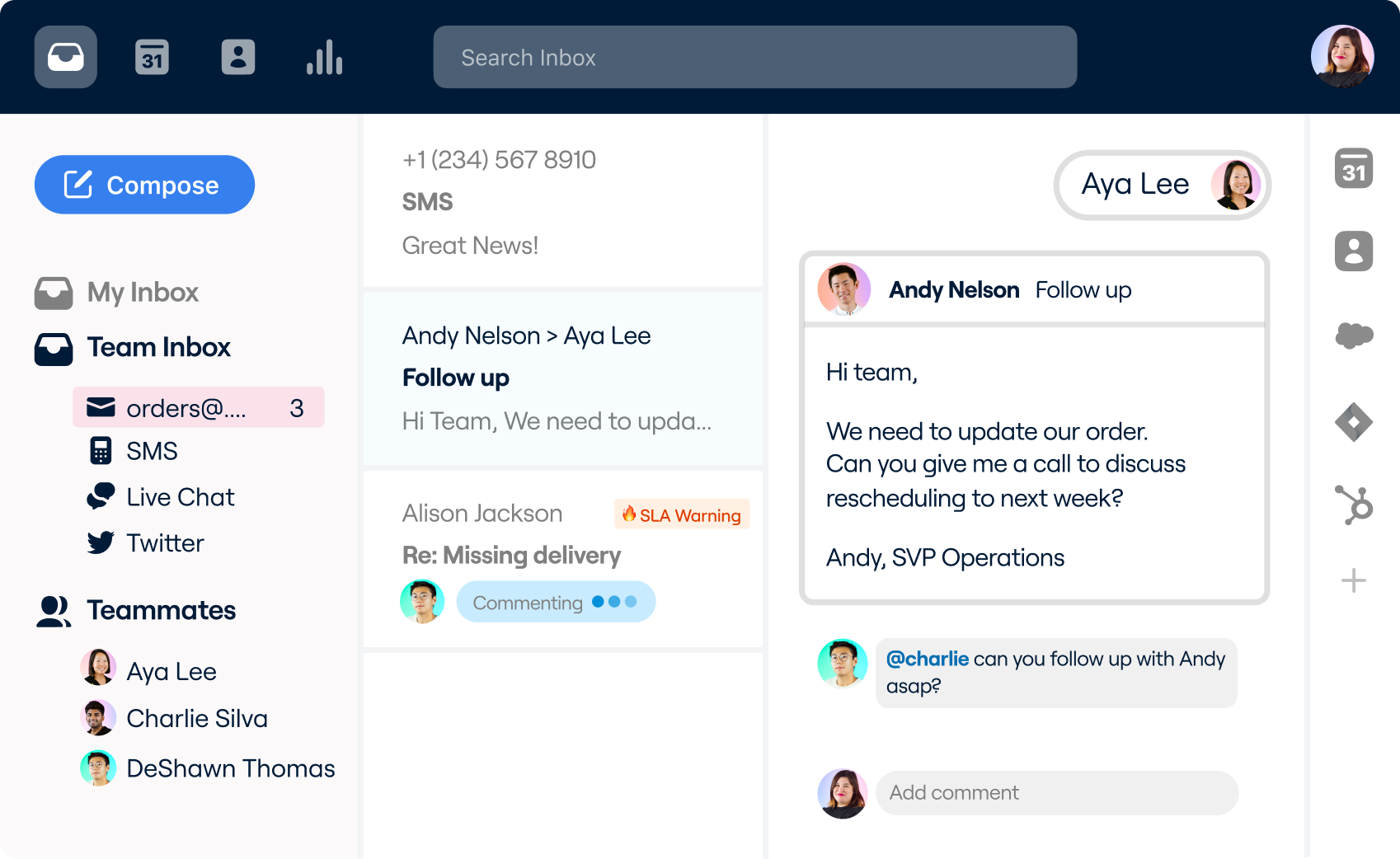Click the @charlie mention in comment
1400x859 pixels.
point(928,659)
